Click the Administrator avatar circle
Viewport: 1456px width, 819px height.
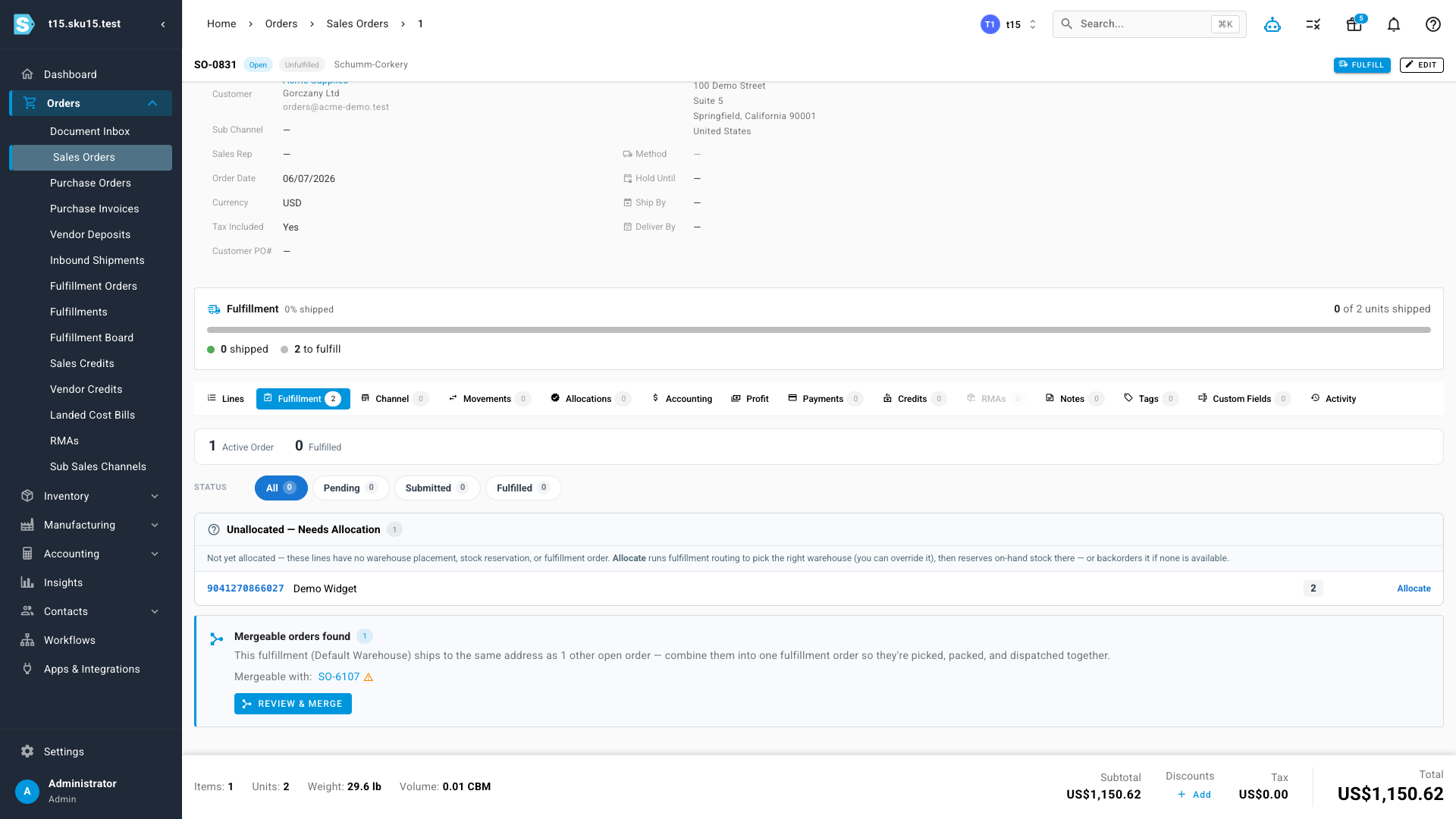coord(27,791)
